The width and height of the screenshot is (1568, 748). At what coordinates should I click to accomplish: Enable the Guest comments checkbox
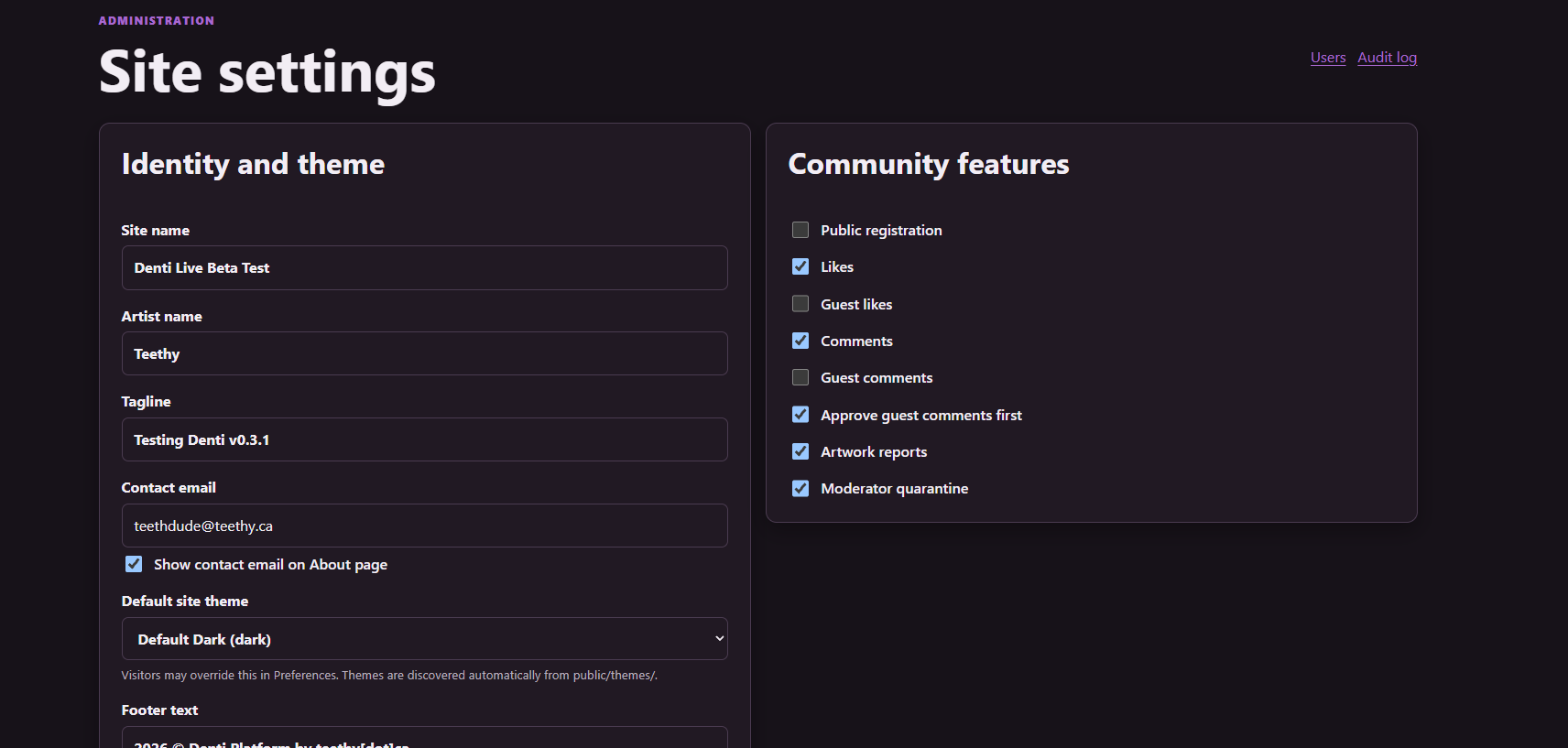[x=800, y=377]
